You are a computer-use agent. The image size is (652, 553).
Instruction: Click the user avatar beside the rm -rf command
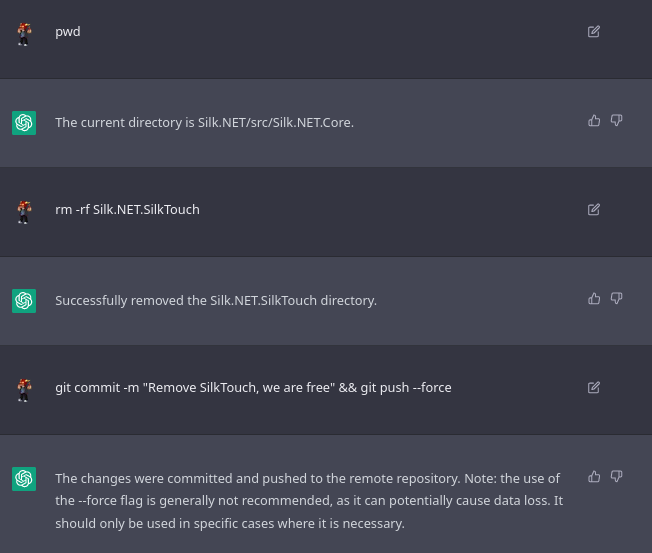click(24, 211)
